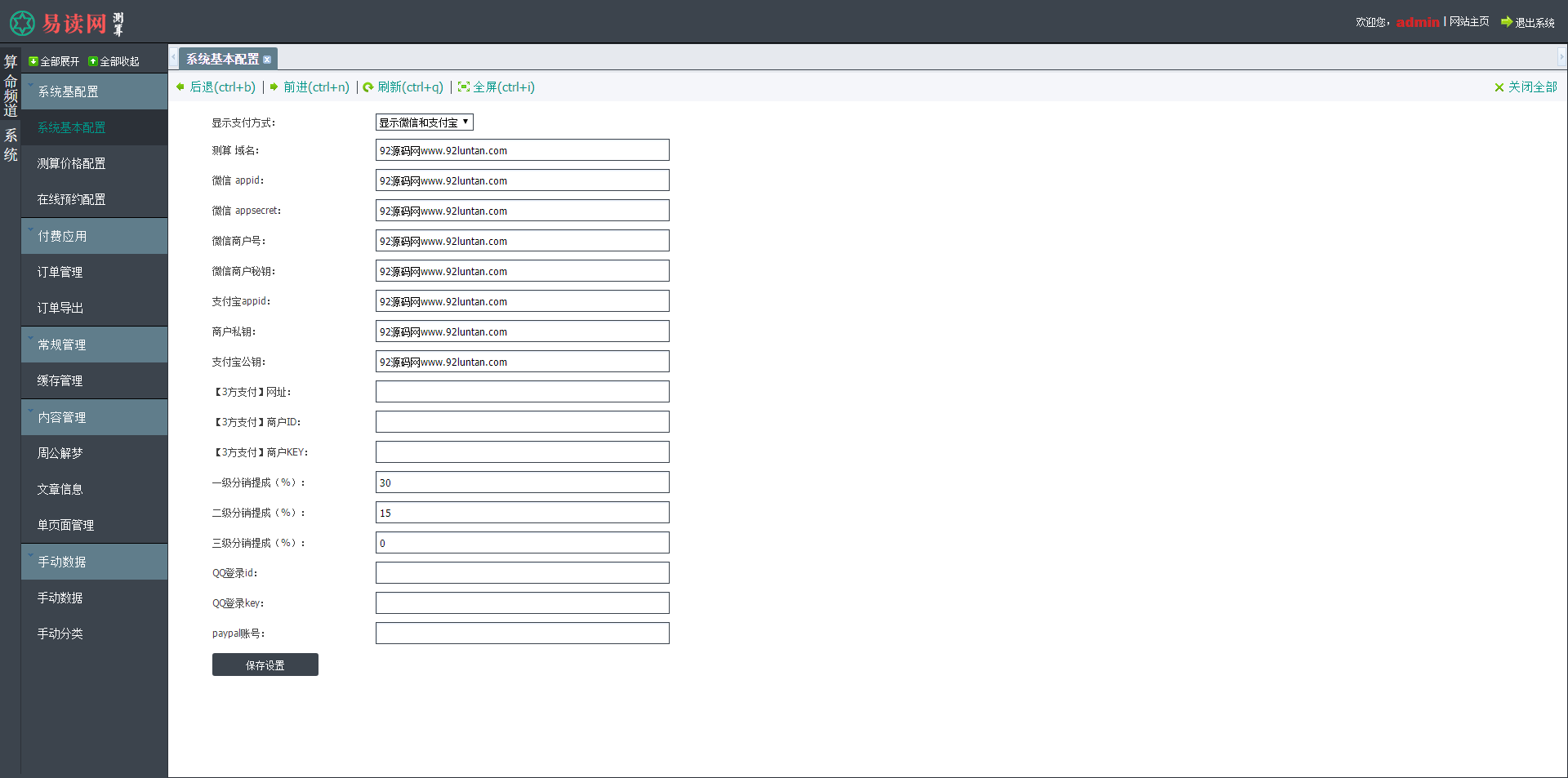Click the 前进 forward arrow icon
Viewport: 1568px width, 778px height.
pos(274,87)
